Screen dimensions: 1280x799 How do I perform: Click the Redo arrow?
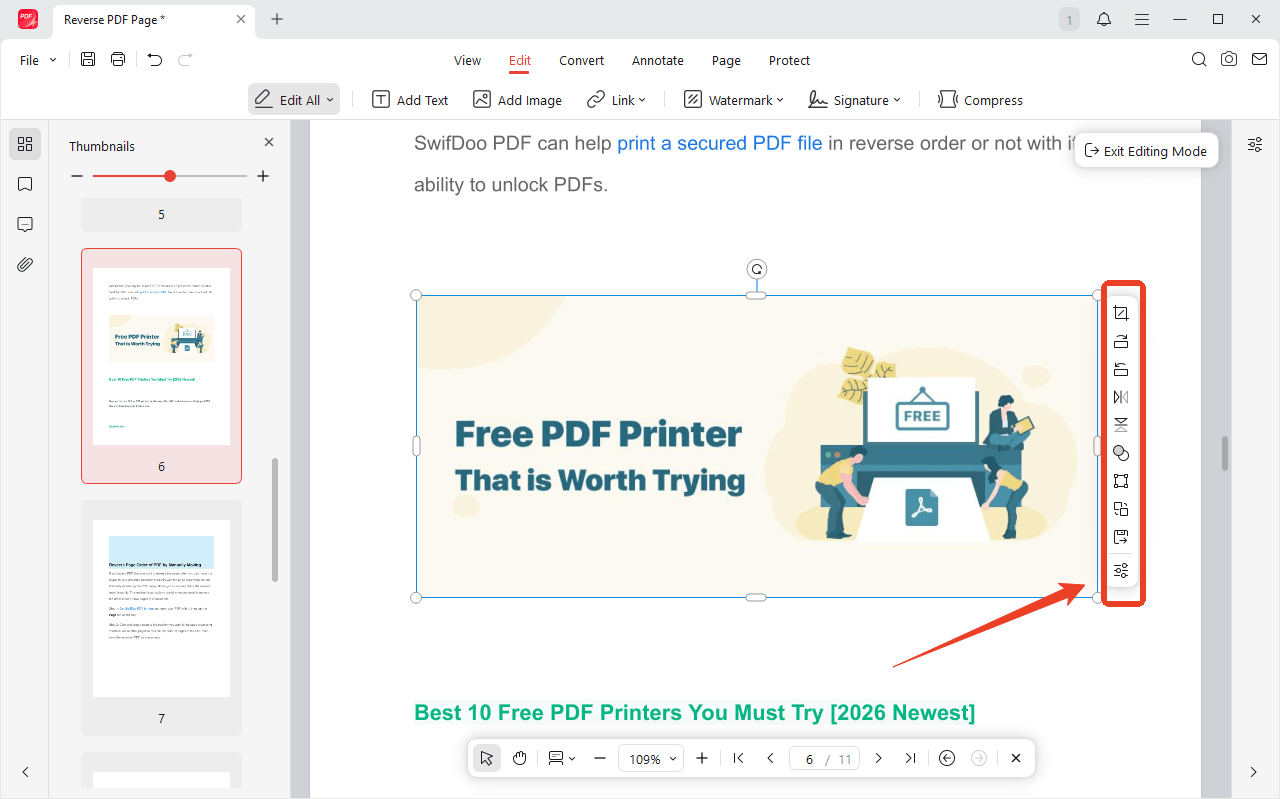pos(185,60)
